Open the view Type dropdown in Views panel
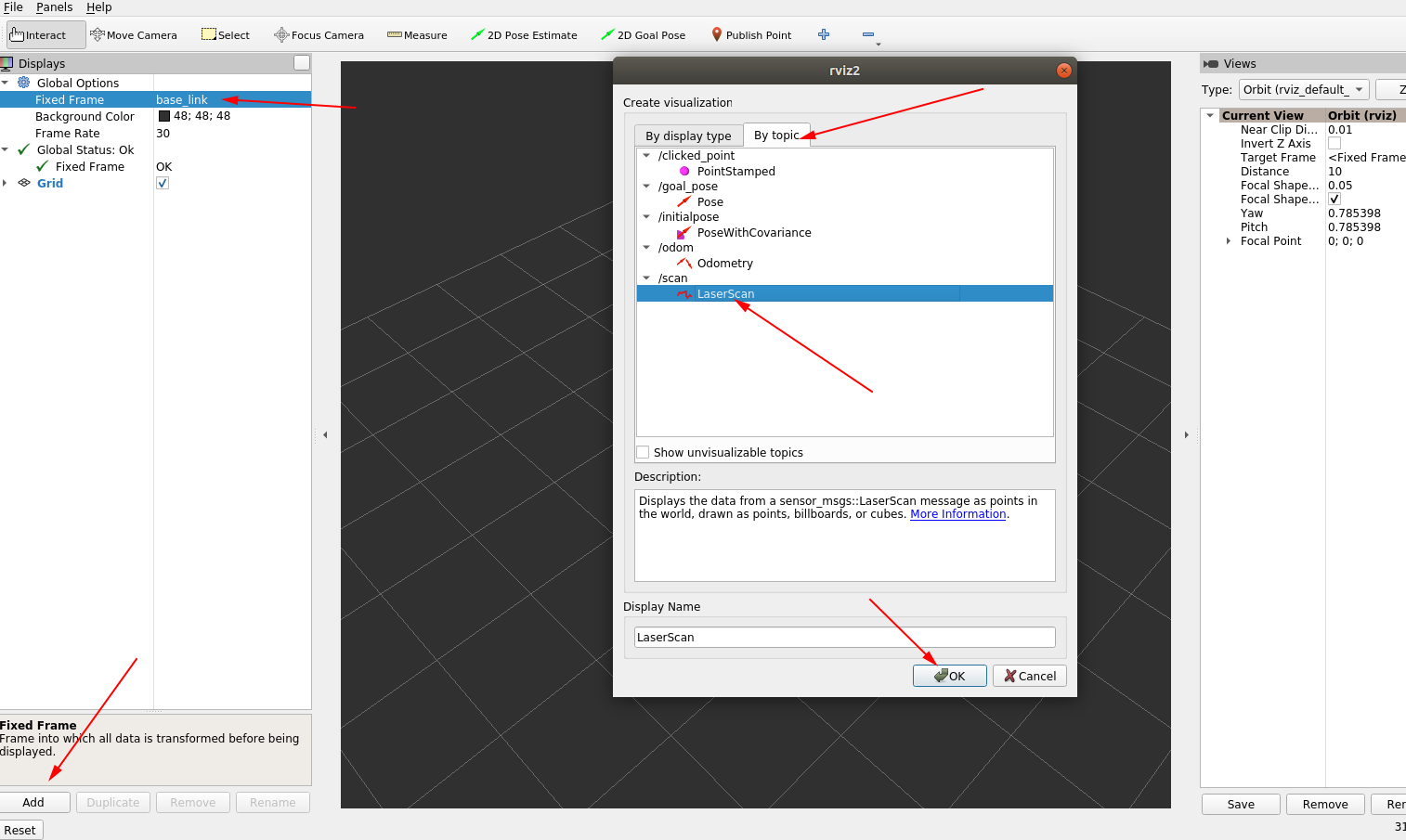Image resolution: width=1406 pixels, height=840 pixels. (1303, 89)
